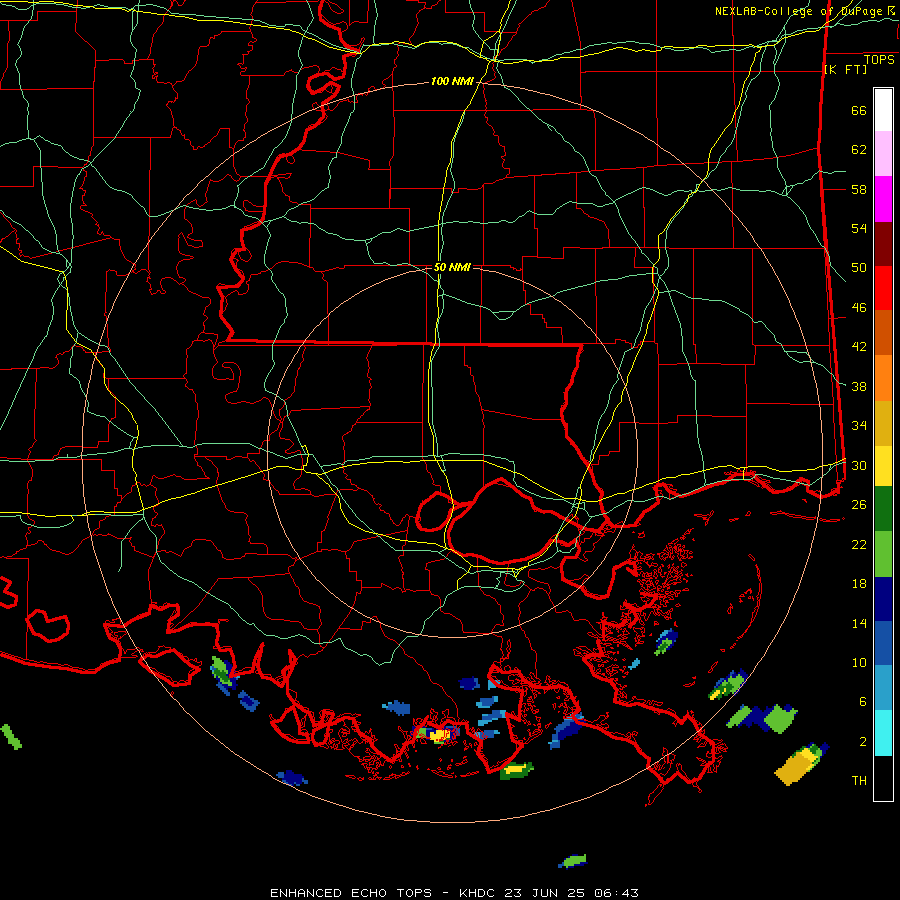Click the legend value 10
This screenshot has width=900, height=900.
point(859,662)
